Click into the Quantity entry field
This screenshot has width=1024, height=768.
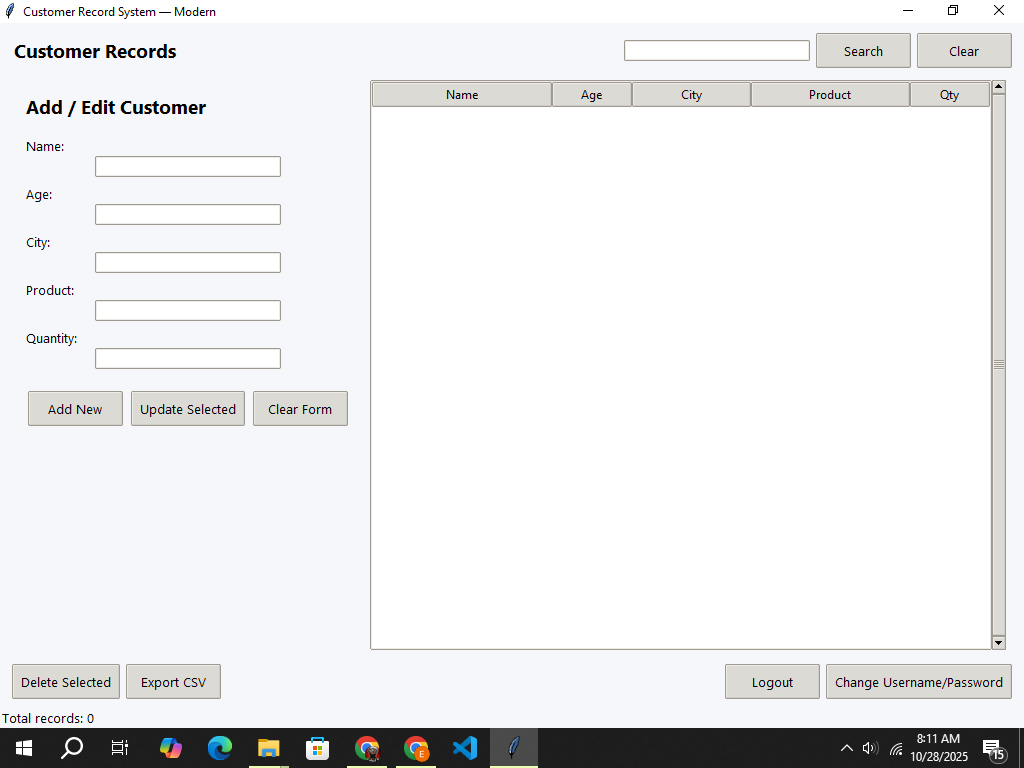pos(188,359)
